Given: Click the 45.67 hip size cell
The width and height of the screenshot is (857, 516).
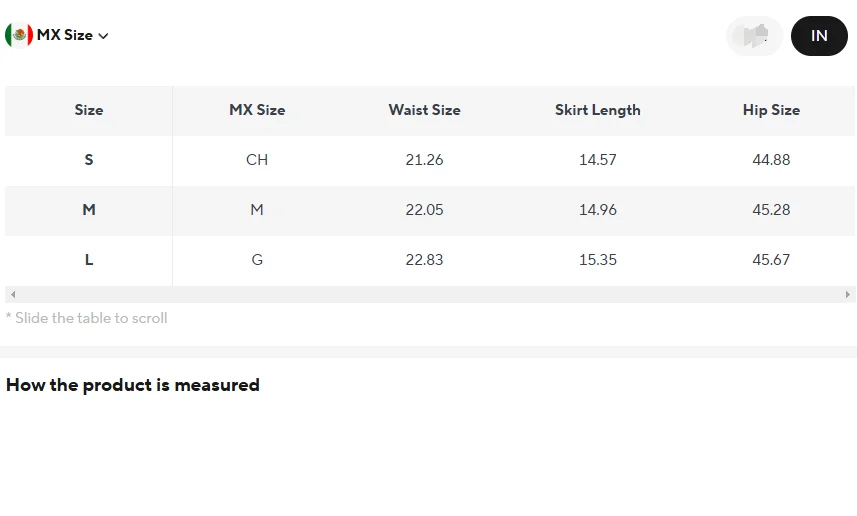Looking at the screenshot, I should point(771,260).
